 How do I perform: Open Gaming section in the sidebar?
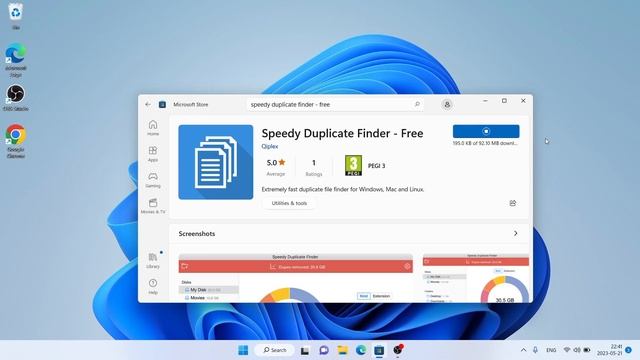click(x=153, y=180)
